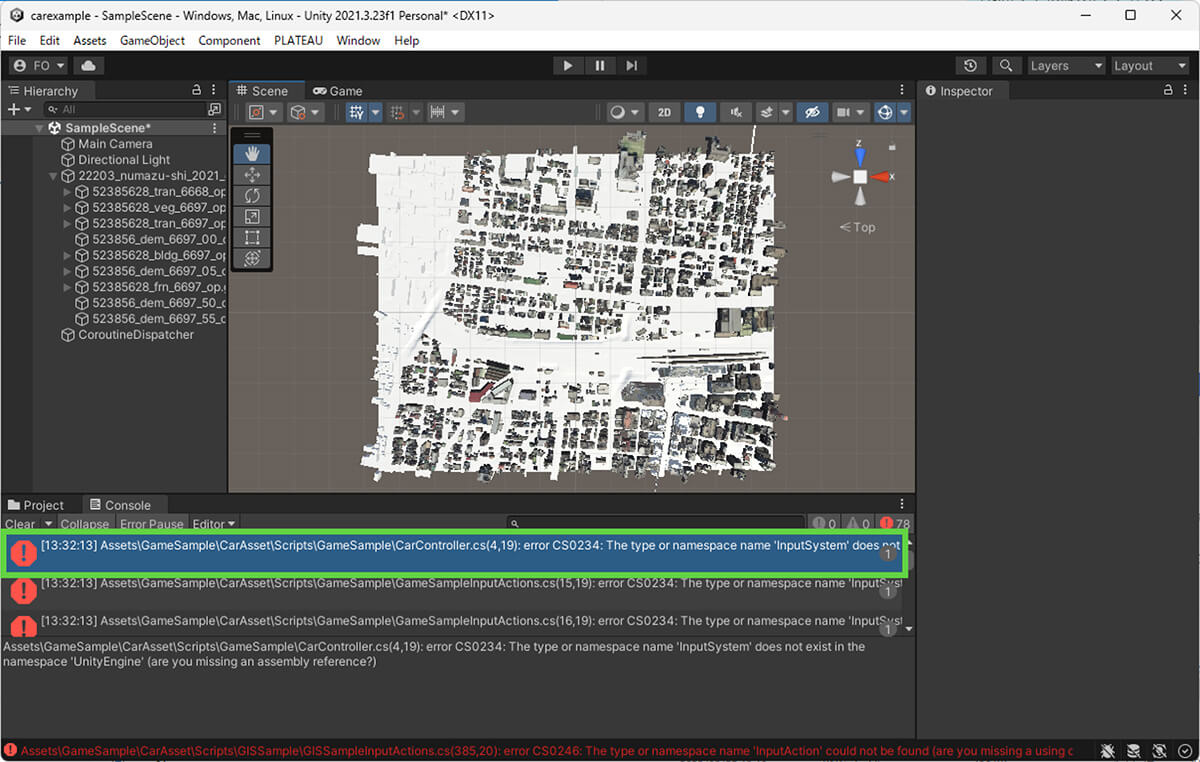Open the Layout dropdown
The width and height of the screenshot is (1200, 762).
[x=1150, y=66]
